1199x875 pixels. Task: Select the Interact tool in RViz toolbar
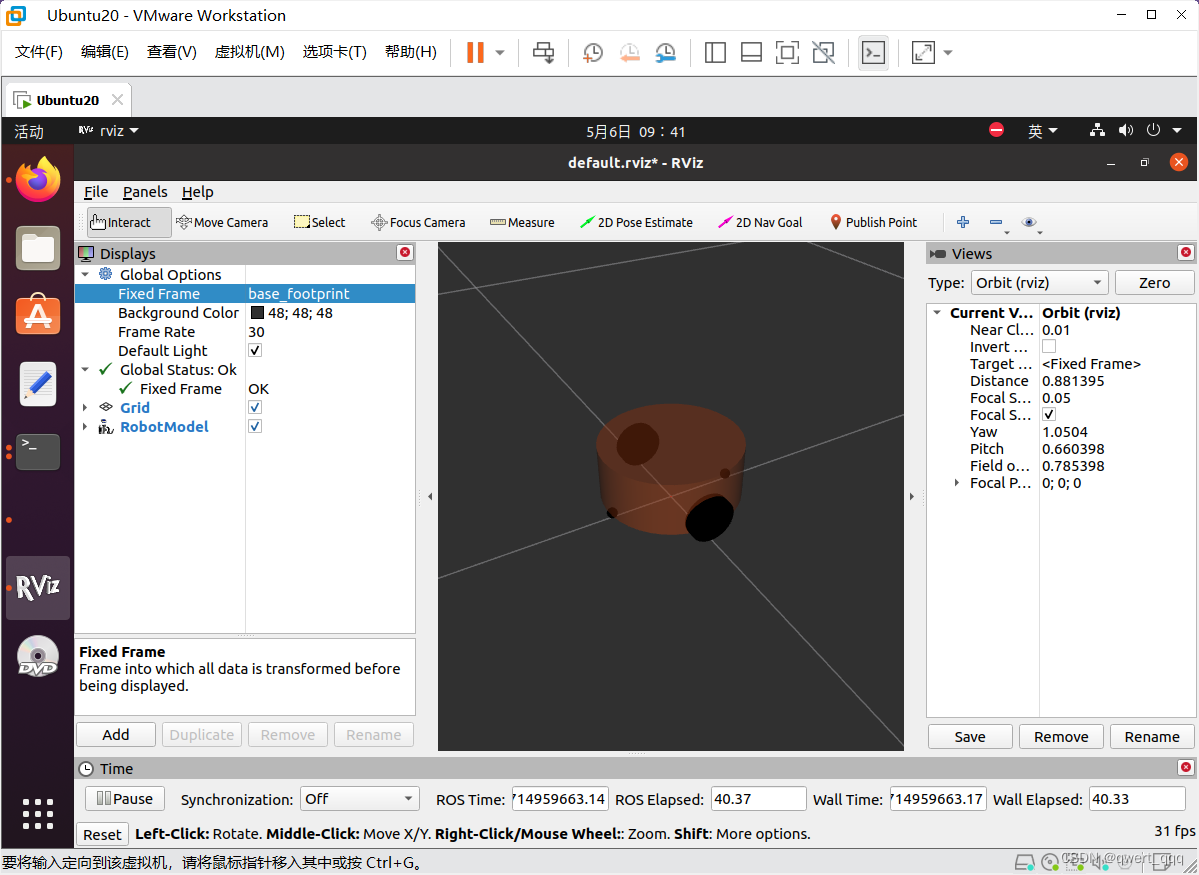click(x=128, y=223)
